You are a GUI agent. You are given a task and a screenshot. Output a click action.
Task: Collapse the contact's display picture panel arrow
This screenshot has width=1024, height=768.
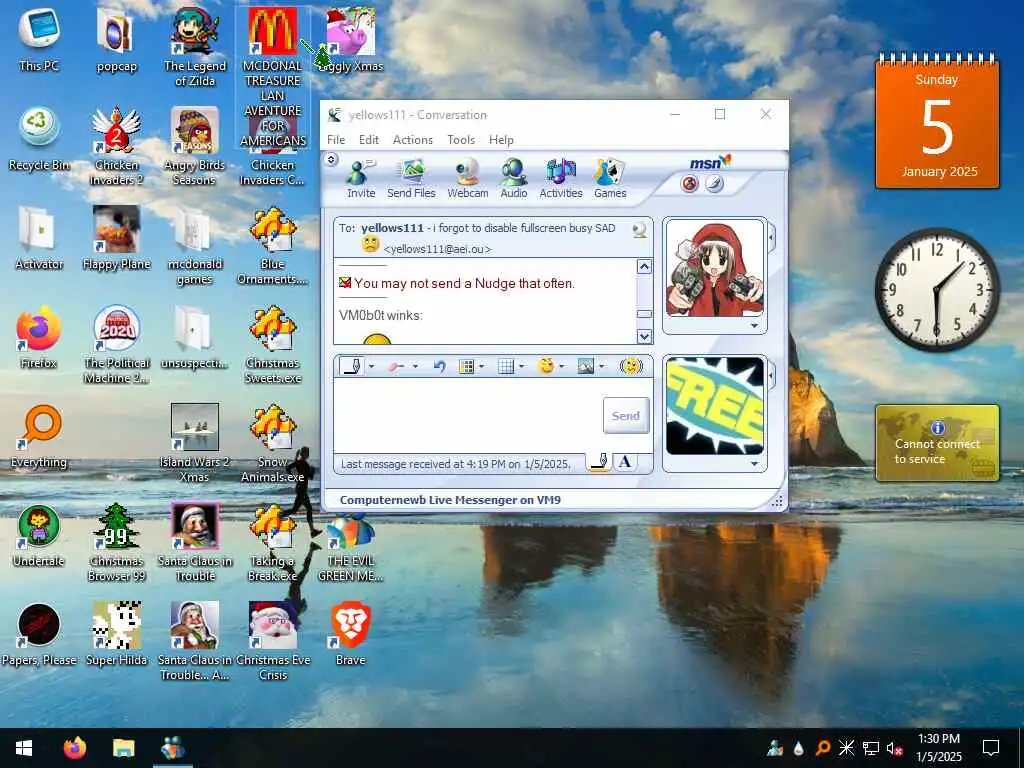(x=772, y=238)
